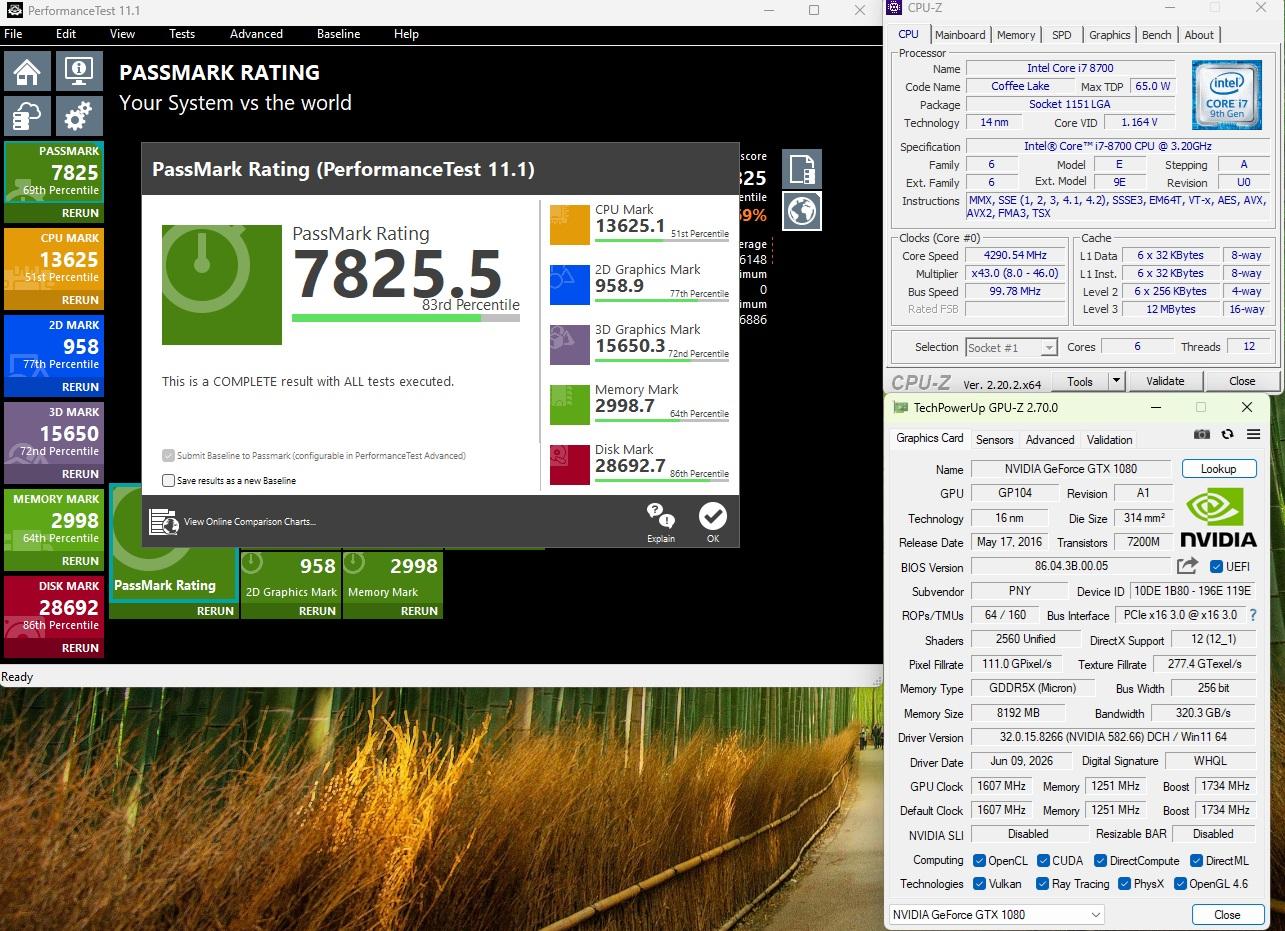Click the GPU-Z title bar app icon
Image resolution: width=1285 pixels, height=931 pixels.
click(900, 408)
